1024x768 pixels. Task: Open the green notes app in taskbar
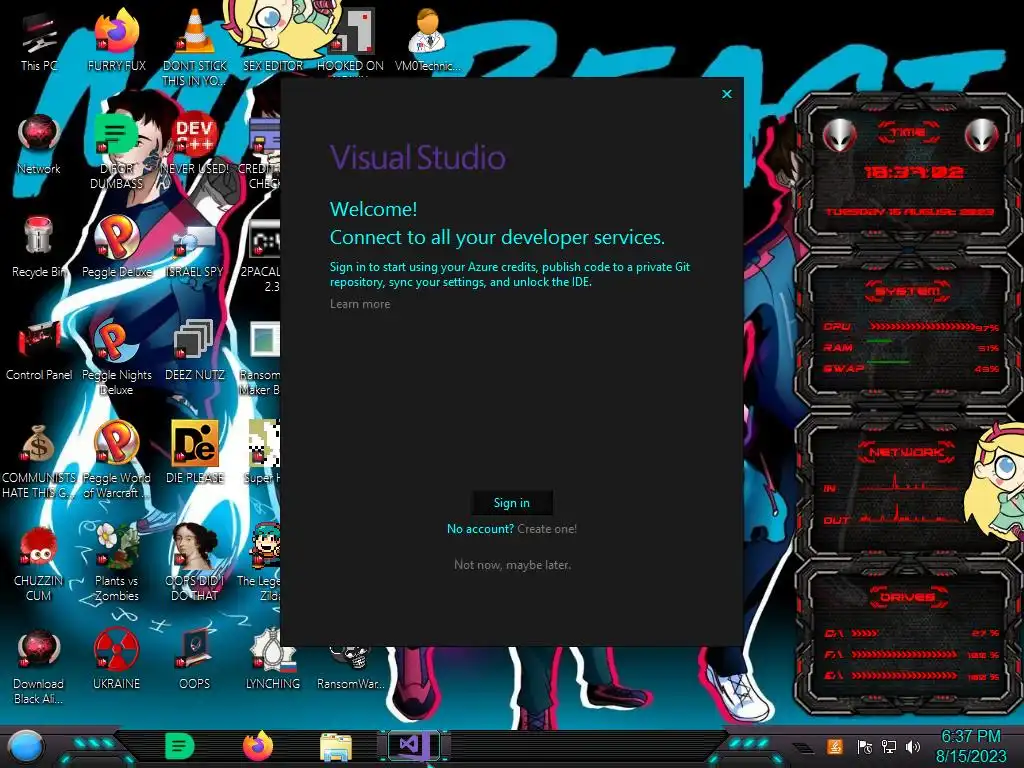pos(180,746)
